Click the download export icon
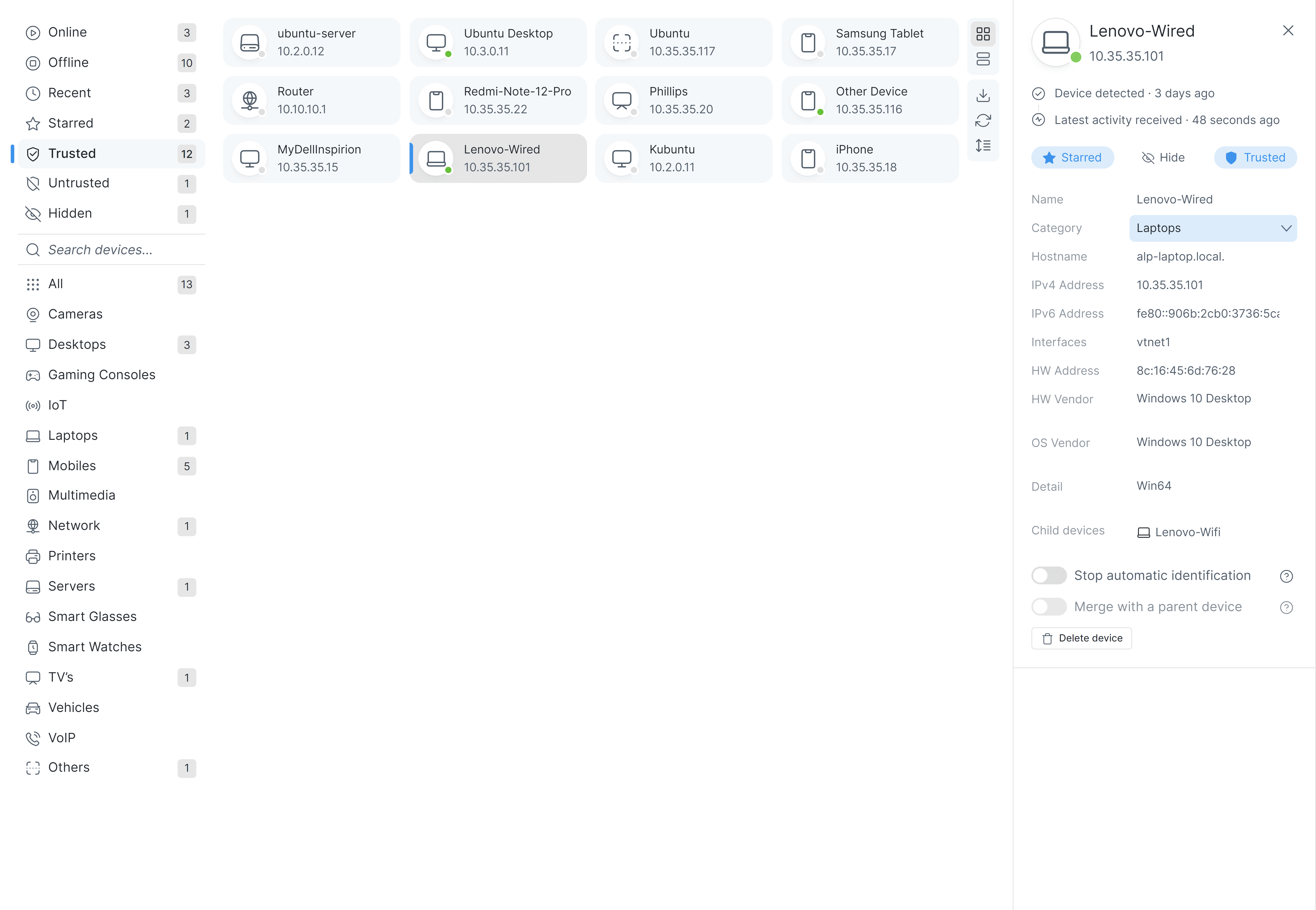Screen dimensions: 1316x910 (983, 95)
